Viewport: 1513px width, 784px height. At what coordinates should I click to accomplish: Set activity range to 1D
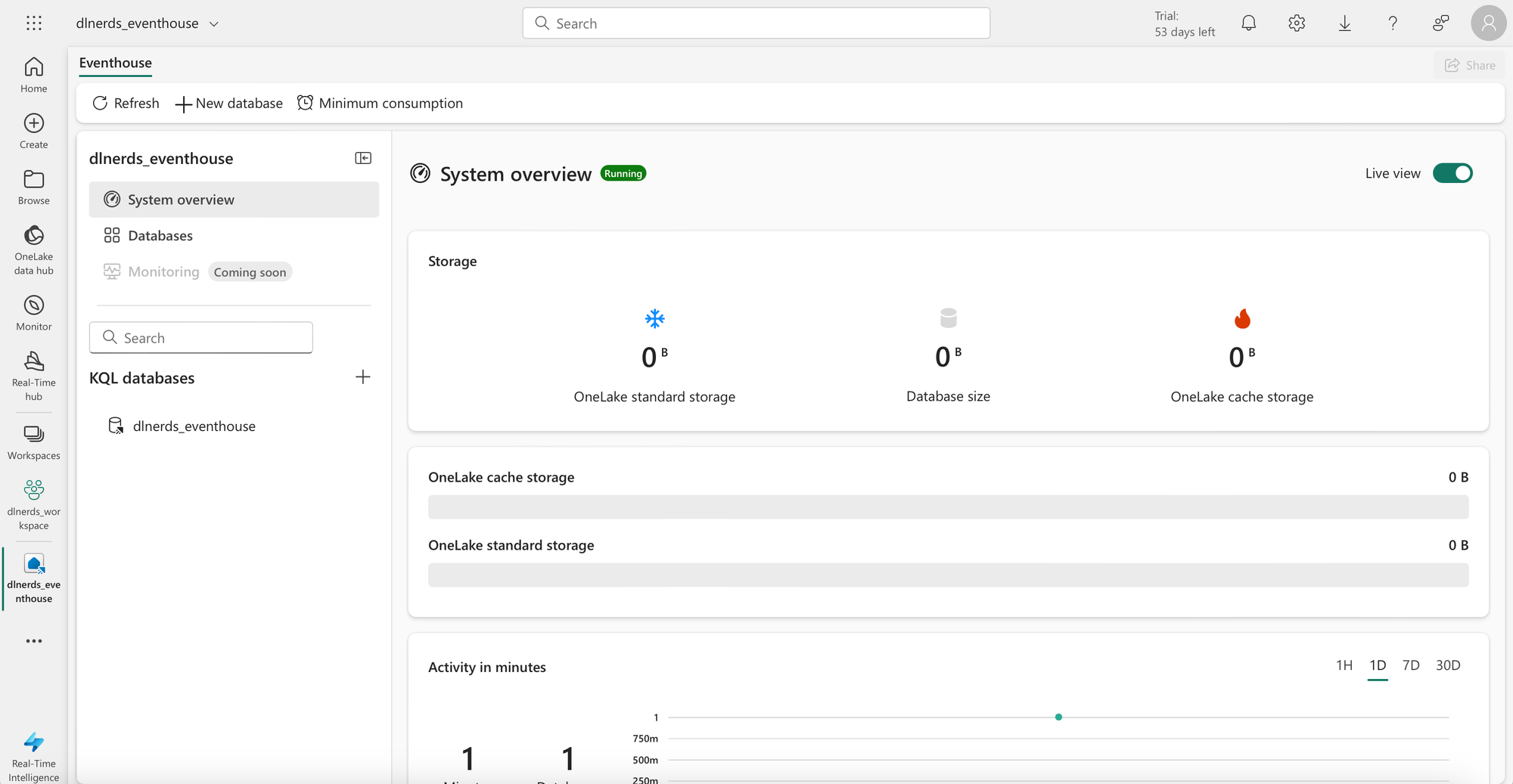[x=1378, y=665]
